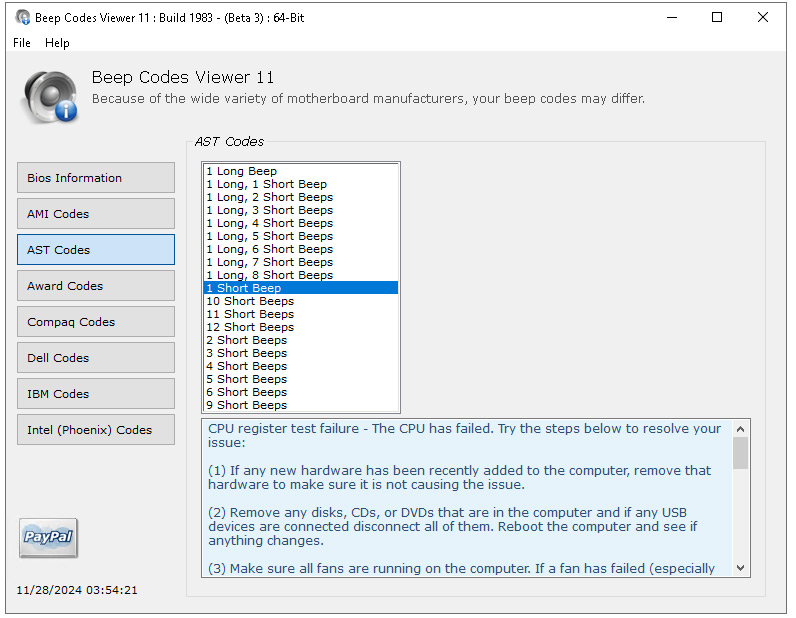Select '5 Short Beeps' in the list
Image resolution: width=796 pixels, height=618 pixels.
301,379
